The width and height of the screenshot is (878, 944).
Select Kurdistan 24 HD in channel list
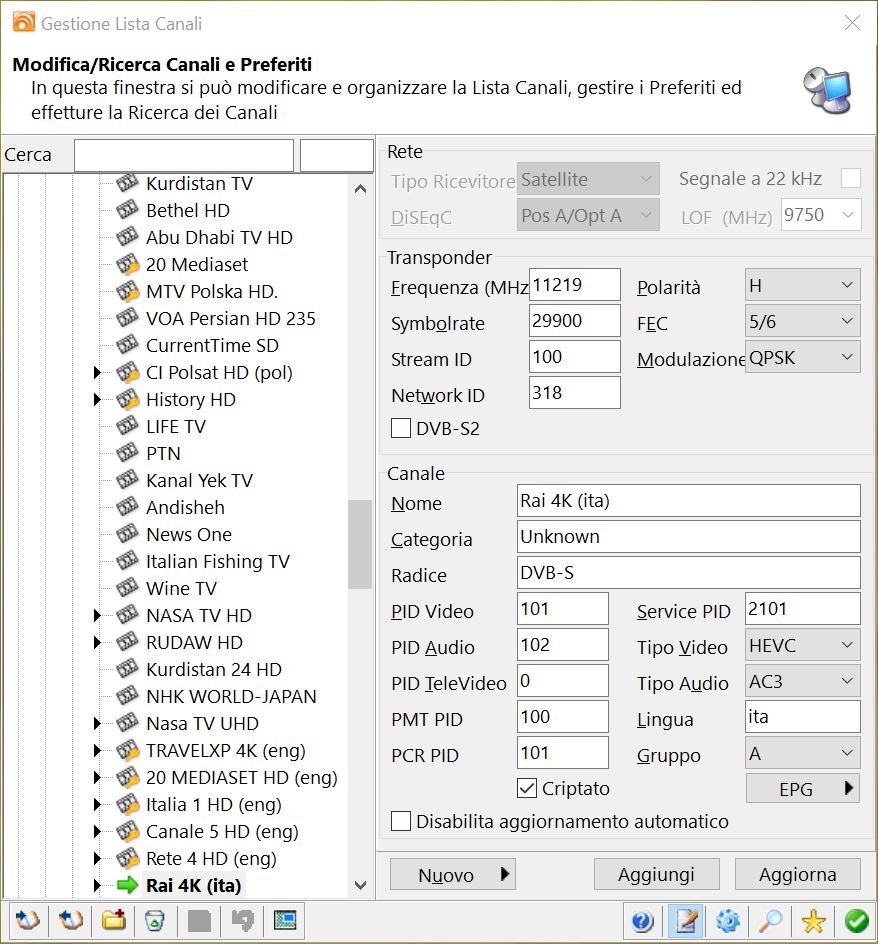(214, 669)
